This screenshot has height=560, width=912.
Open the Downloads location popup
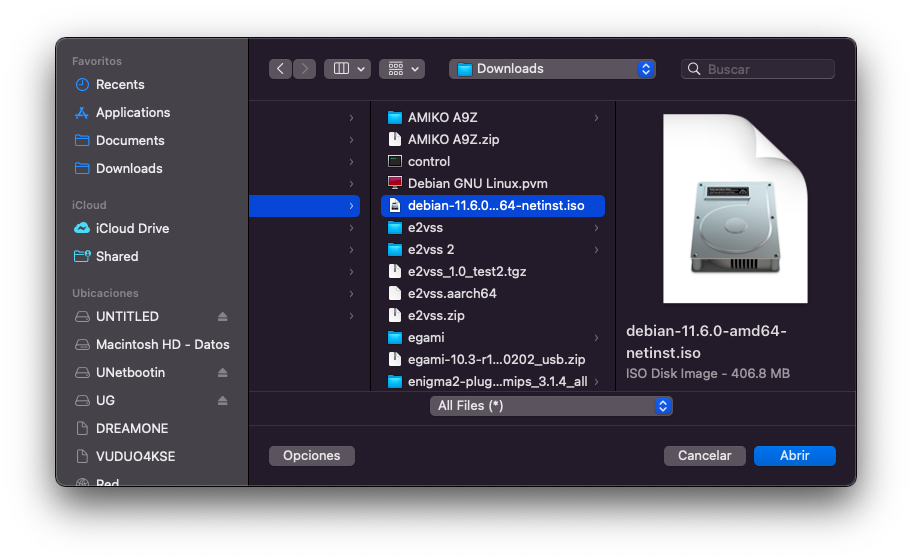pos(552,69)
